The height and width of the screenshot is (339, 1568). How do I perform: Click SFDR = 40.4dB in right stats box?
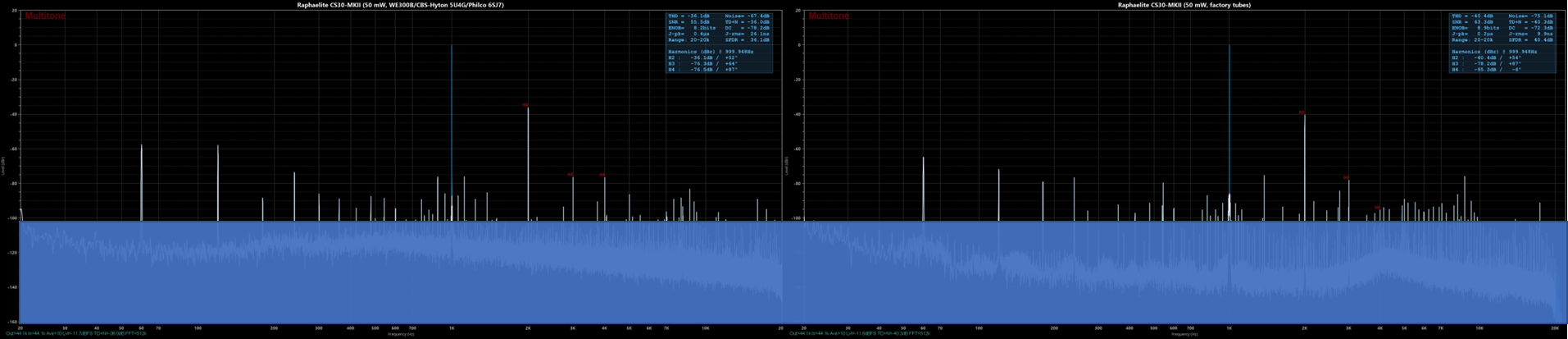pyautogui.click(x=1531, y=39)
